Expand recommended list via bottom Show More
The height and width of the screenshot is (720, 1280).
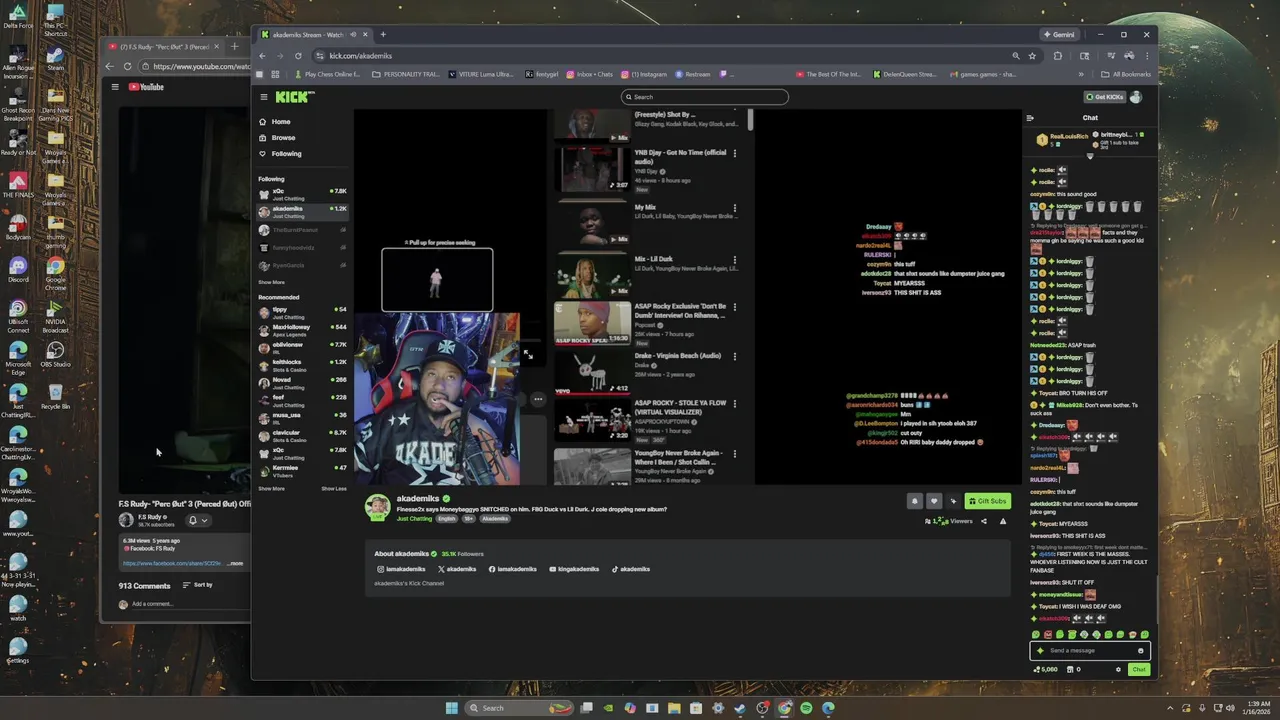(271, 489)
